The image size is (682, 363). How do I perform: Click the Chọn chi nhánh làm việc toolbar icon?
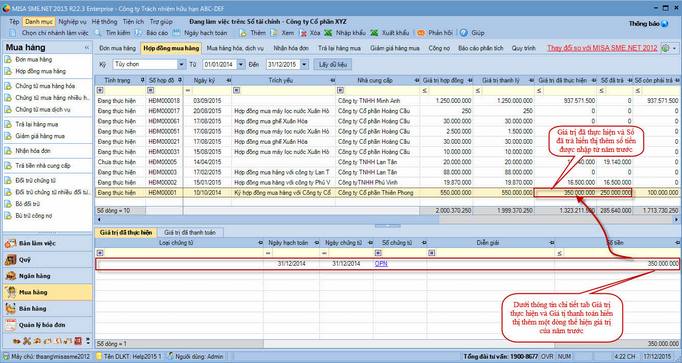(13, 33)
